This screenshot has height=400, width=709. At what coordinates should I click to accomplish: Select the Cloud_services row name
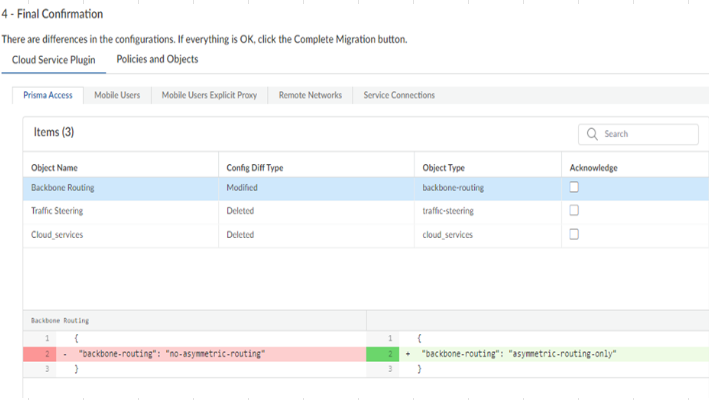click(x=57, y=235)
